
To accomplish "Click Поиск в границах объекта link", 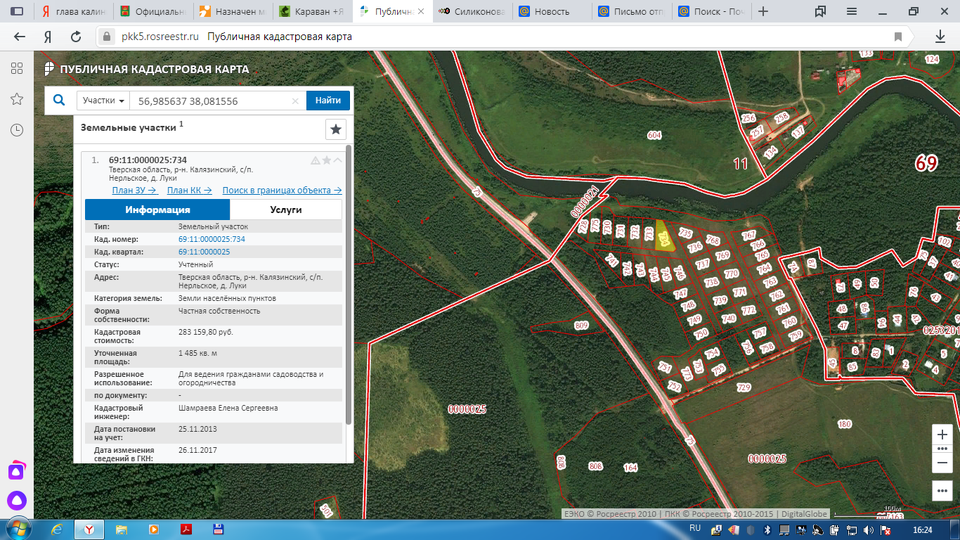I will click(x=282, y=190).
